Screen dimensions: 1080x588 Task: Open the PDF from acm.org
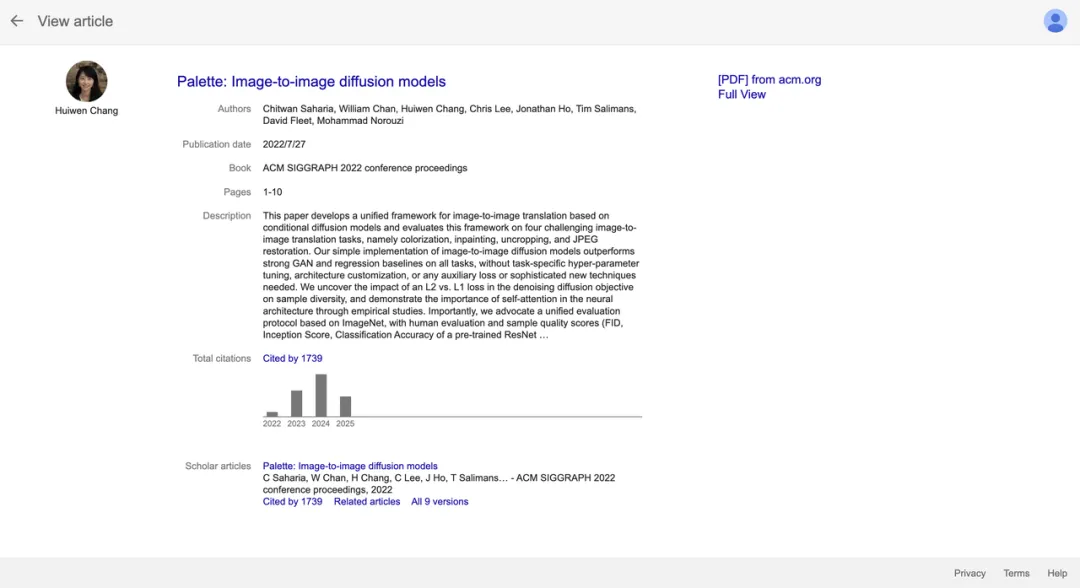(769, 80)
